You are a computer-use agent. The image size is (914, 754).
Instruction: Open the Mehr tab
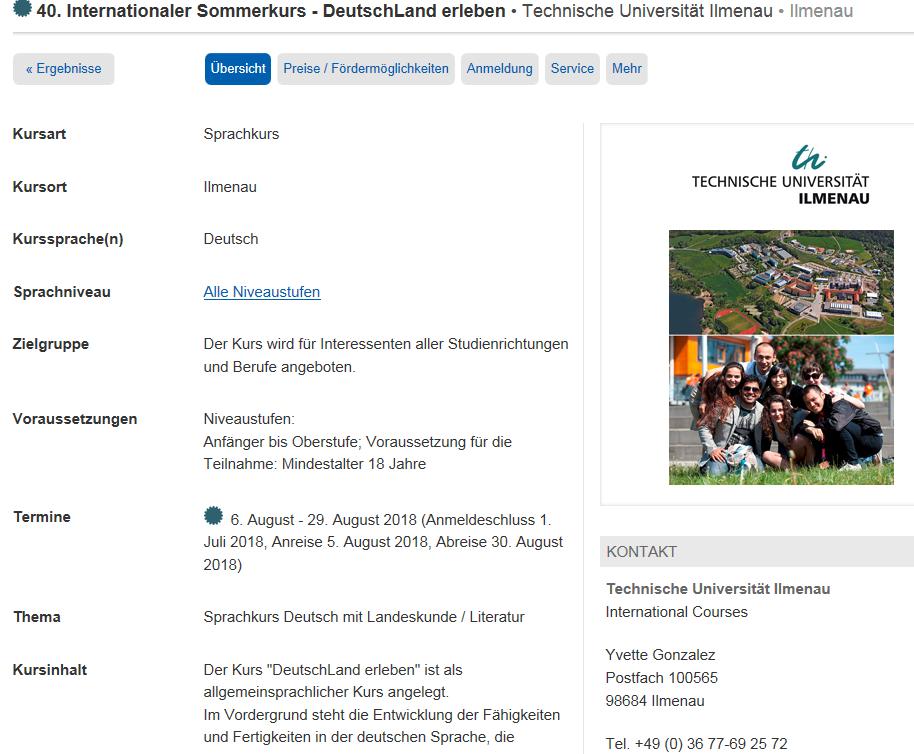(627, 69)
